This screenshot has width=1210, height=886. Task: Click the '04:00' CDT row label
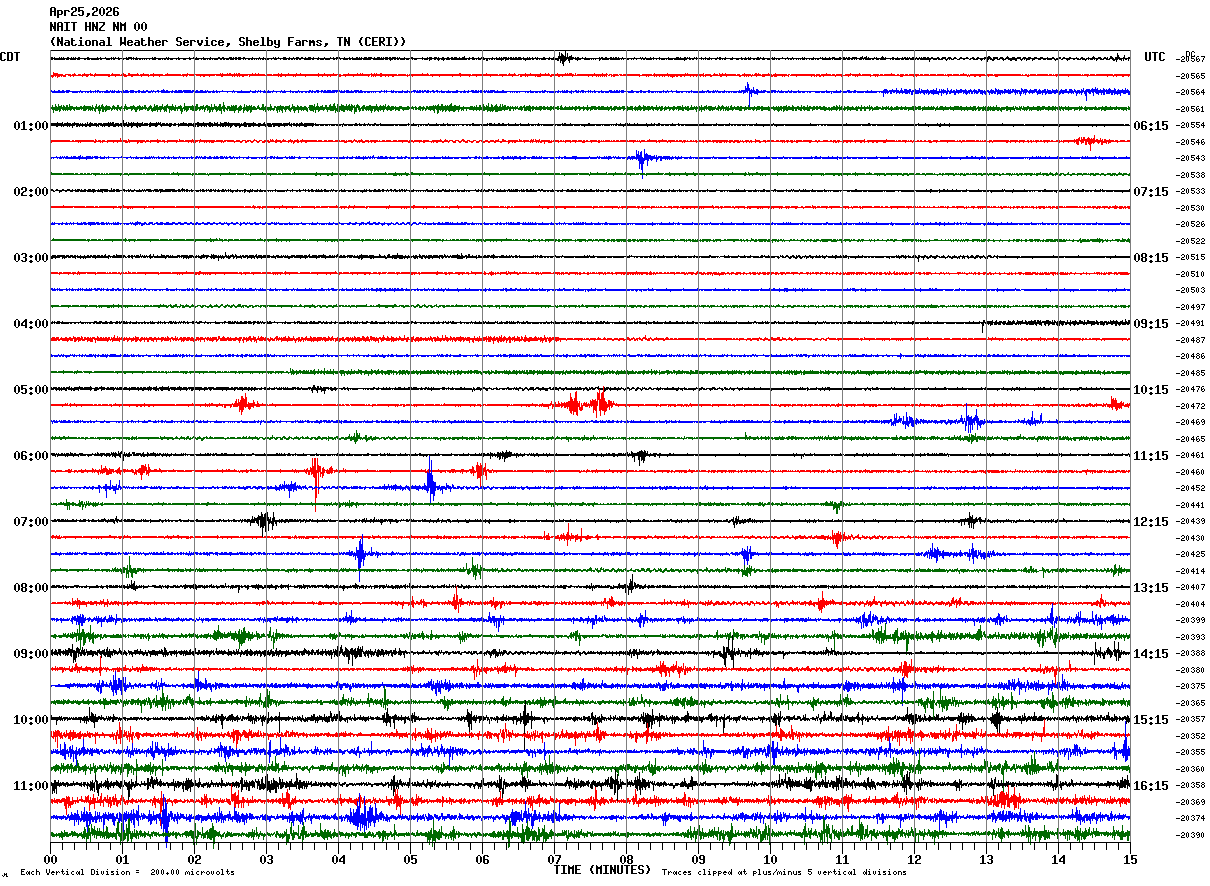point(31,324)
